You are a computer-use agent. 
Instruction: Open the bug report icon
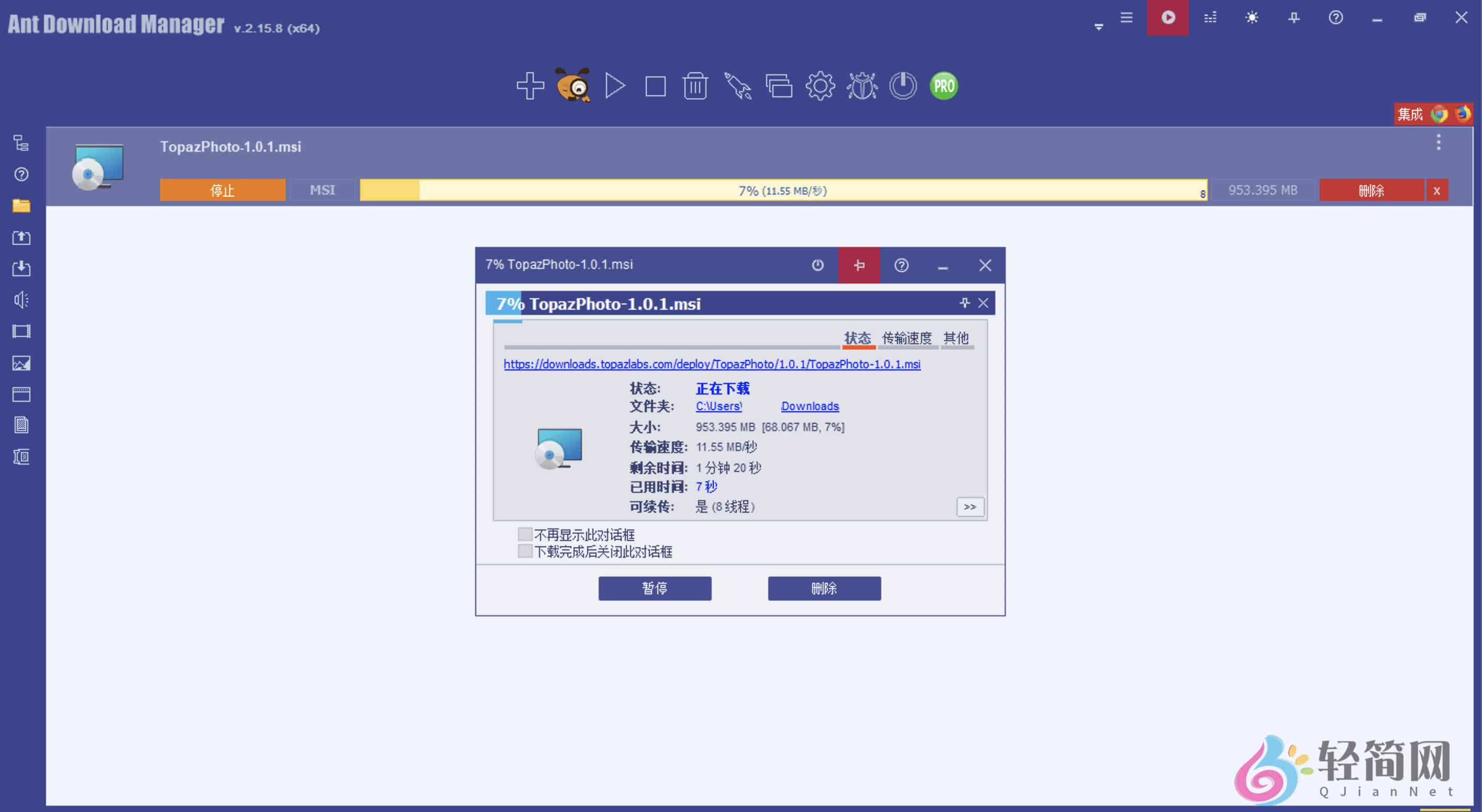click(x=861, y=86)
